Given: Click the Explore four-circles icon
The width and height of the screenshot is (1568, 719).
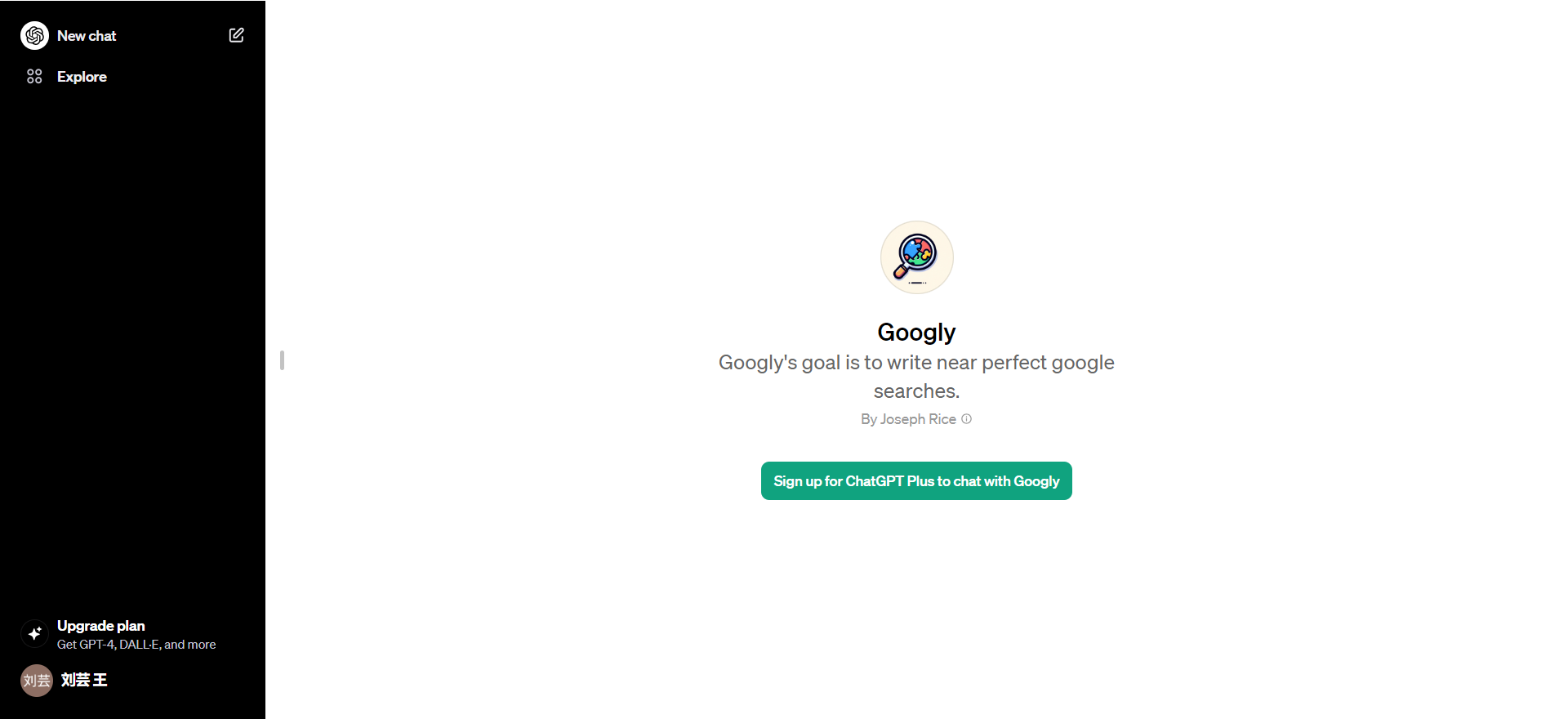Looking at the screenshot, I should (34, 77).
